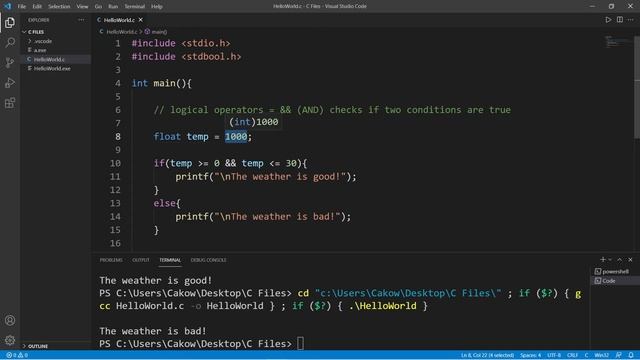This screenshot has height=360, width=640.
Task: Click the code minimap overview
Action: coord(618,42)
